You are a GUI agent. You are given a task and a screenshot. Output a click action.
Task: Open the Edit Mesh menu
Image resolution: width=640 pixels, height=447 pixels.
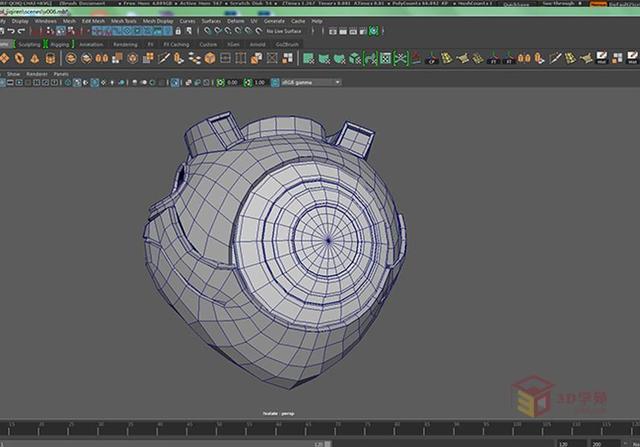pos(93,21)
